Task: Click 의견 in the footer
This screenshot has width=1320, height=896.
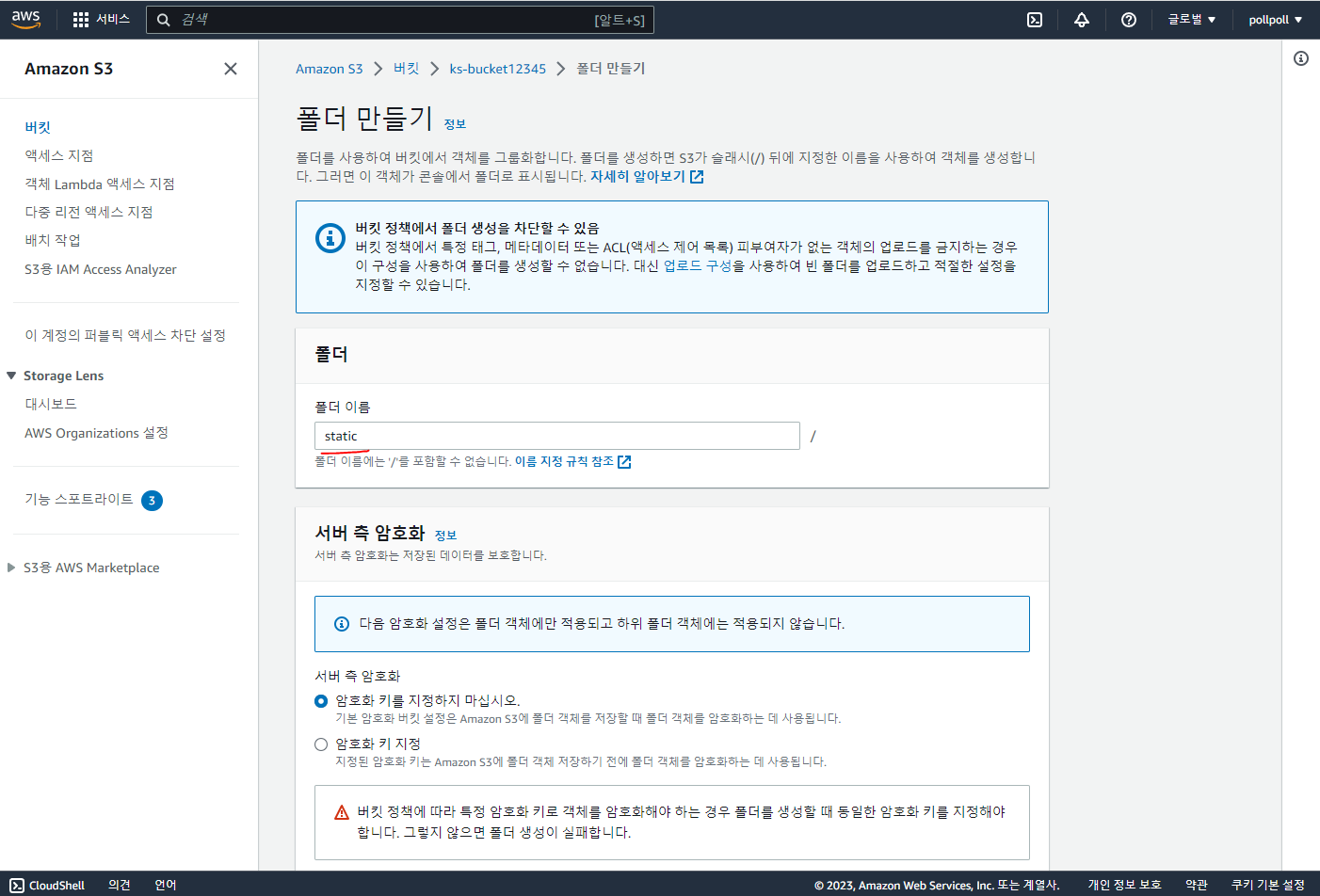Action: coord(120,885)
